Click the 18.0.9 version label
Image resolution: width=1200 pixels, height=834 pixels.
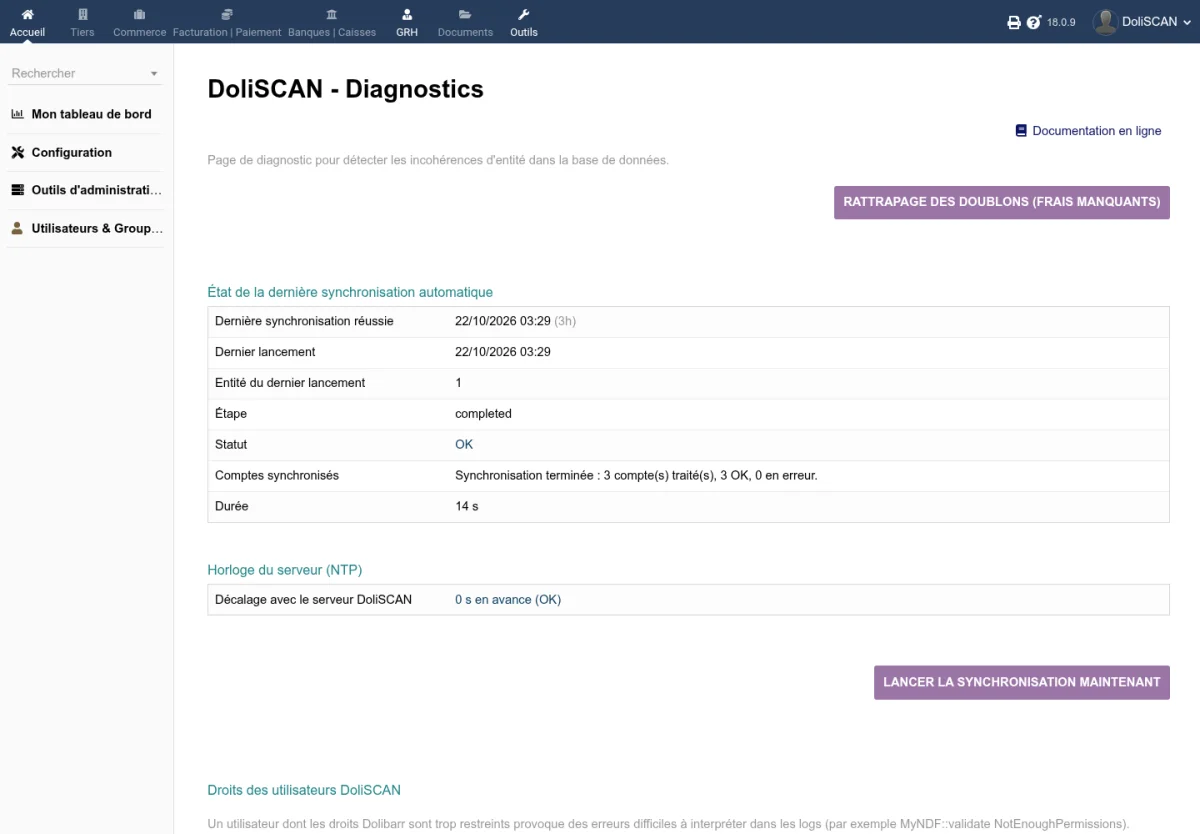pyautogui.click(x=1061, y=22)
